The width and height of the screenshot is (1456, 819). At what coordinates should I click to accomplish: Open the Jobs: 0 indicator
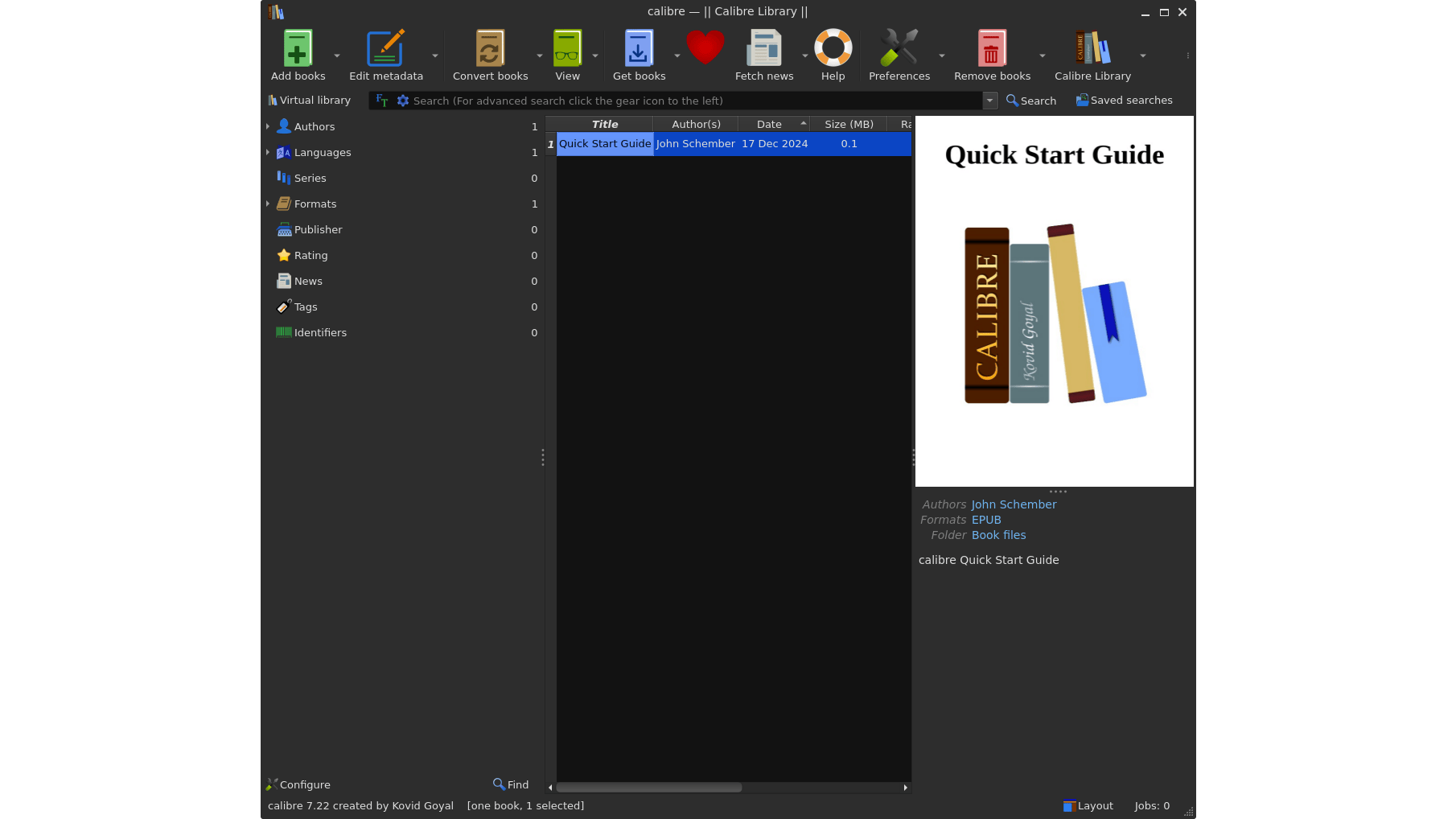click(1152, 805)
